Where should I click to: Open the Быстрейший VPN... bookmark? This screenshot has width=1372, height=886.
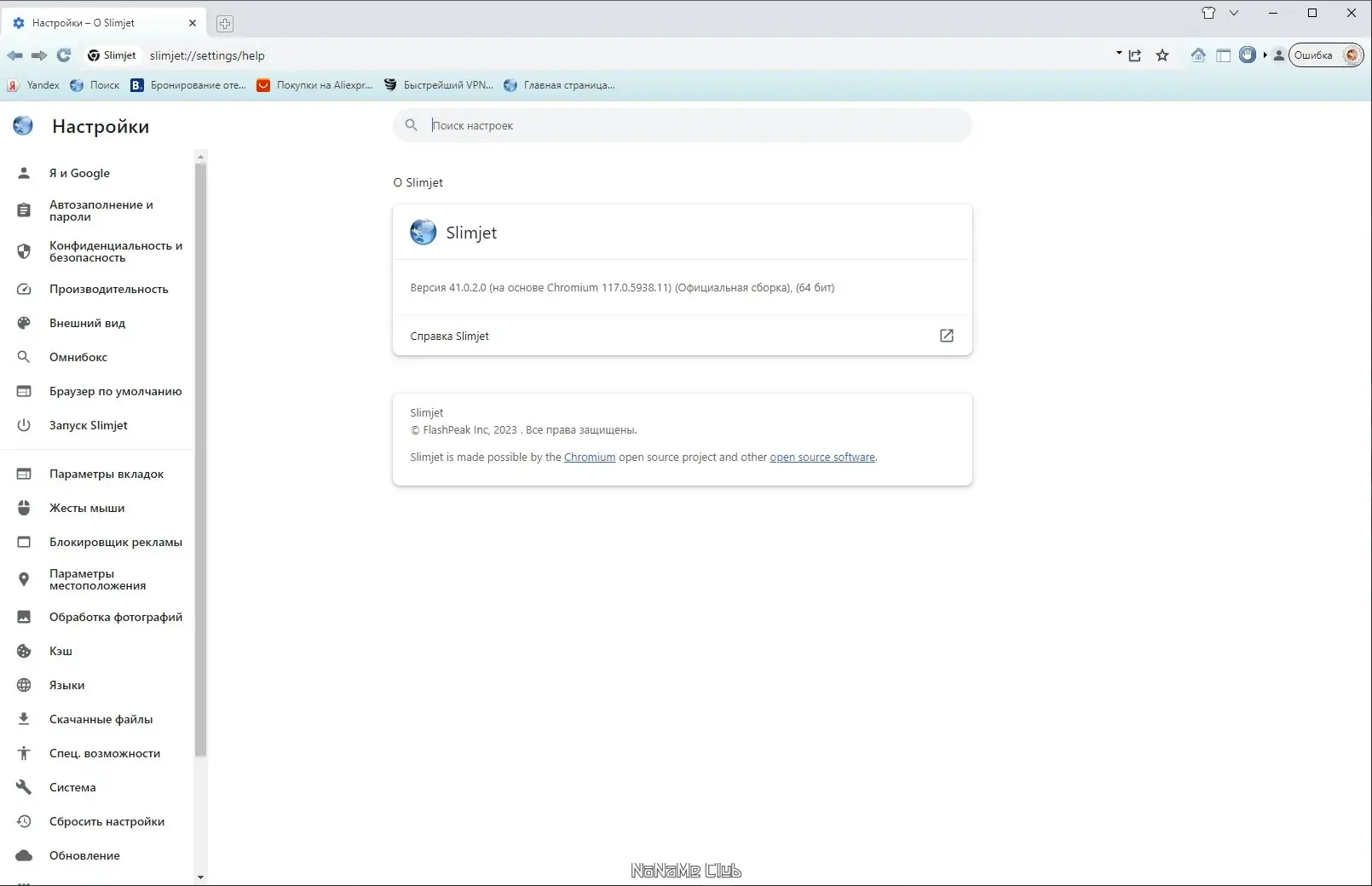[439, 85]
